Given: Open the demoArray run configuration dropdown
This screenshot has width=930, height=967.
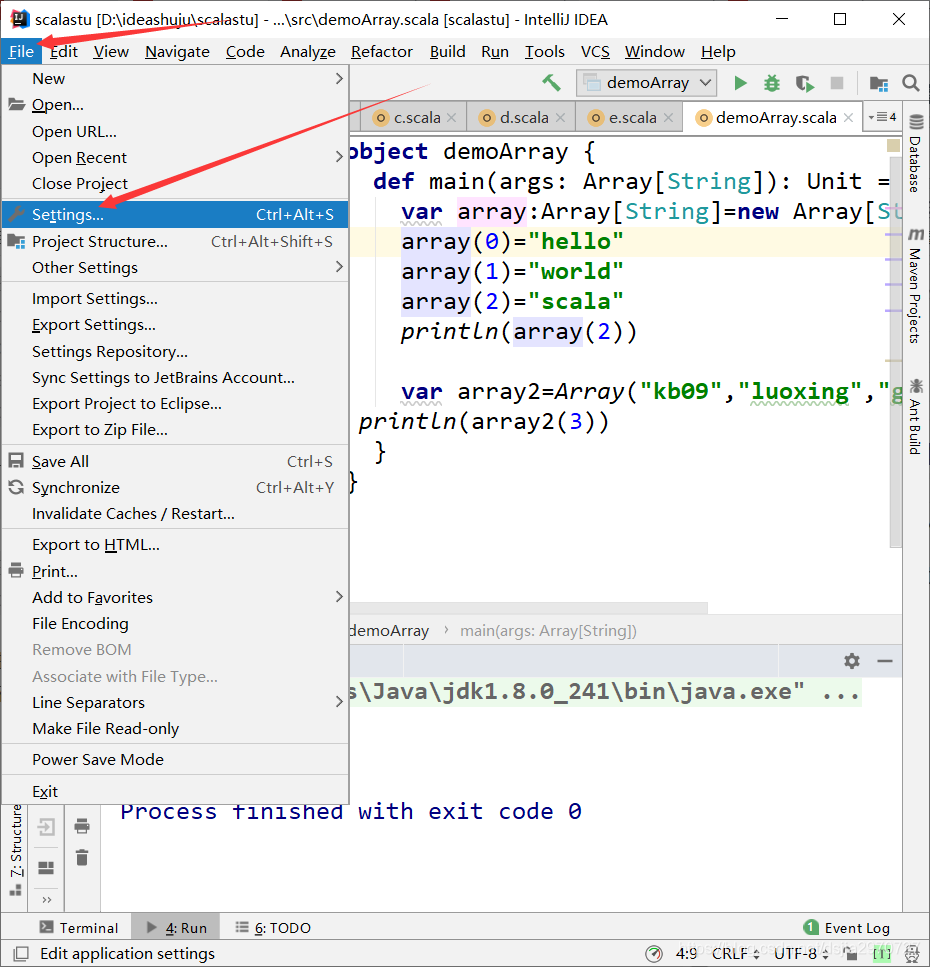Looking at the screenshot, I should click(646, 83).
